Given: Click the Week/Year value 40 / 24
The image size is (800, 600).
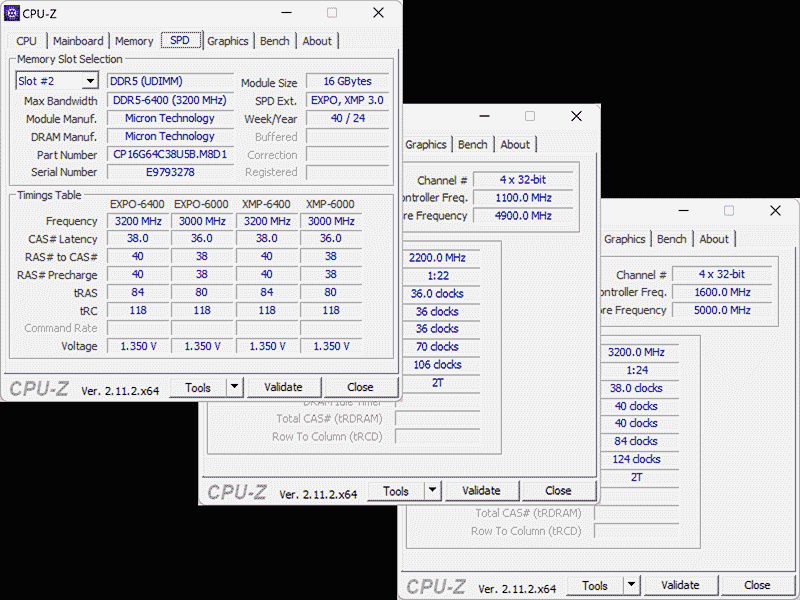Looking at the screenshot, I should pyautogui.click(x=347, y=118).
